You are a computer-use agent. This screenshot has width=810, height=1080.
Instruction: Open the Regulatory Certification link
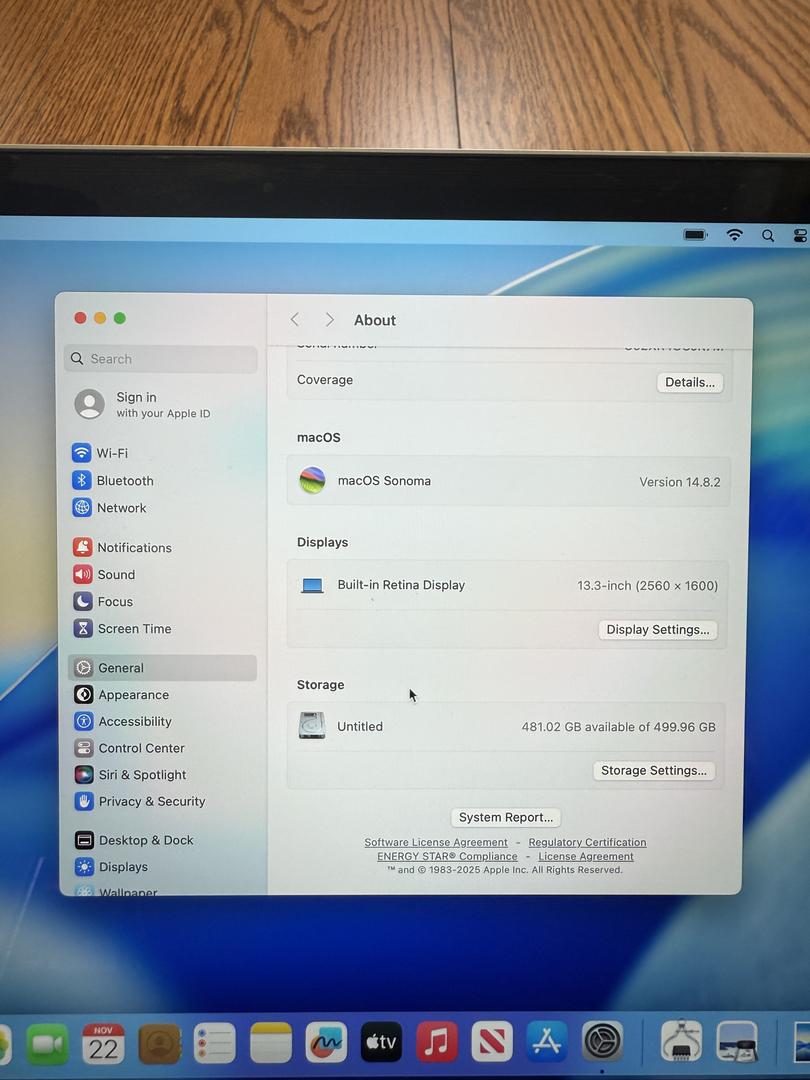pyautogui.click(x=588, y=842)
